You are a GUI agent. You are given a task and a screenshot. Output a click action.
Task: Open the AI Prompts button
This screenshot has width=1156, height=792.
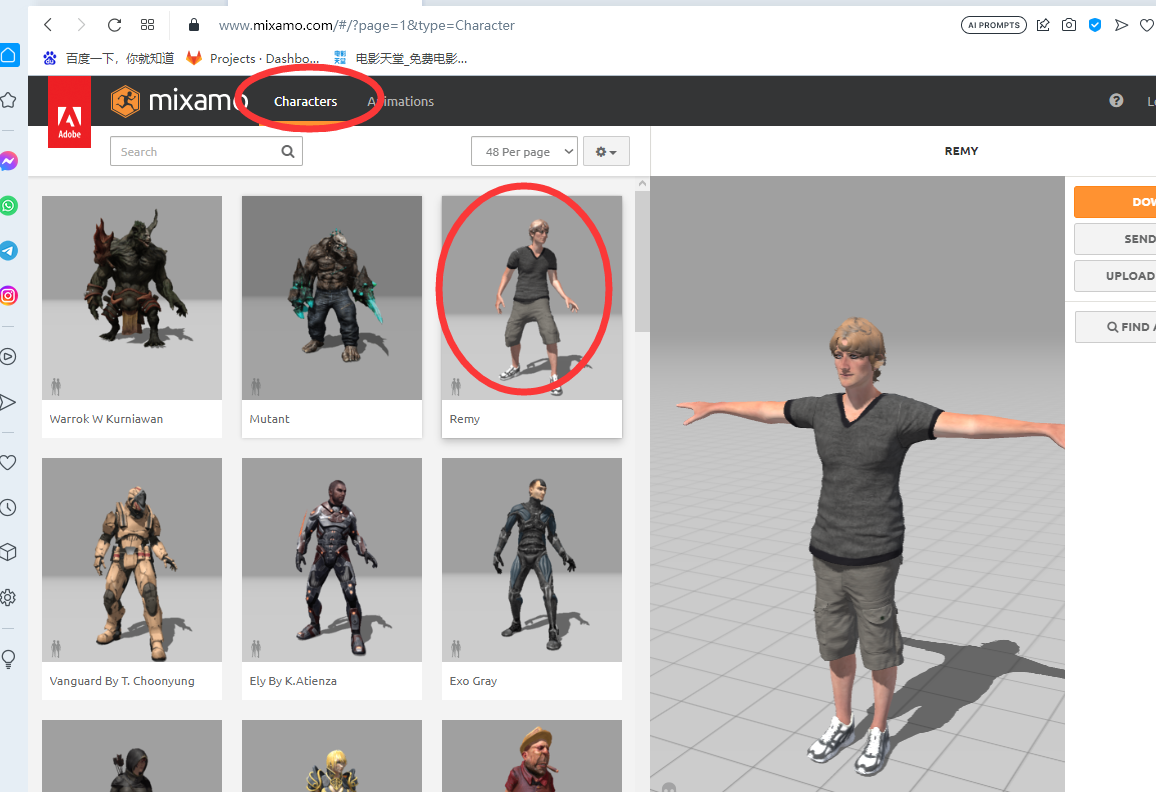[994, 25]
